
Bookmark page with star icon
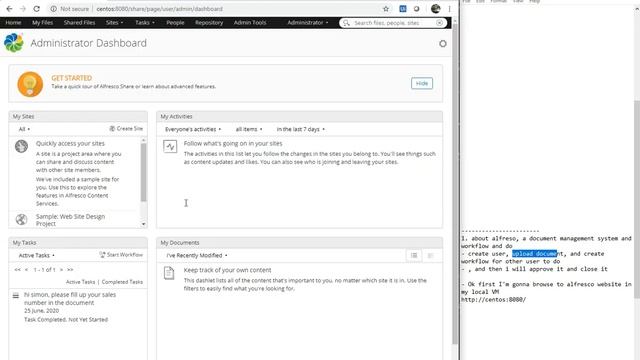coord(386,9)
